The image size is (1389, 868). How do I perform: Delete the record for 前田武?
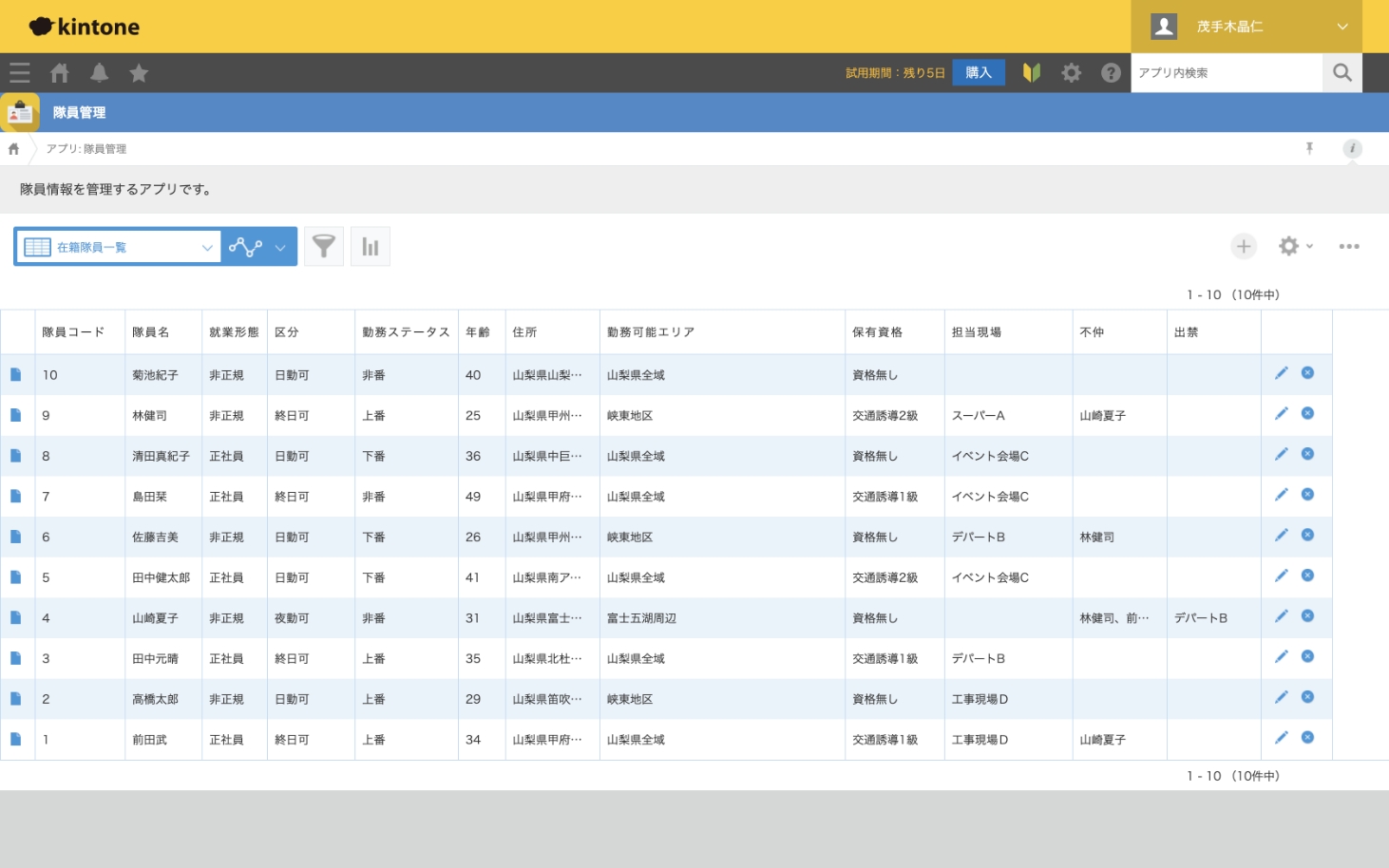1307,738
